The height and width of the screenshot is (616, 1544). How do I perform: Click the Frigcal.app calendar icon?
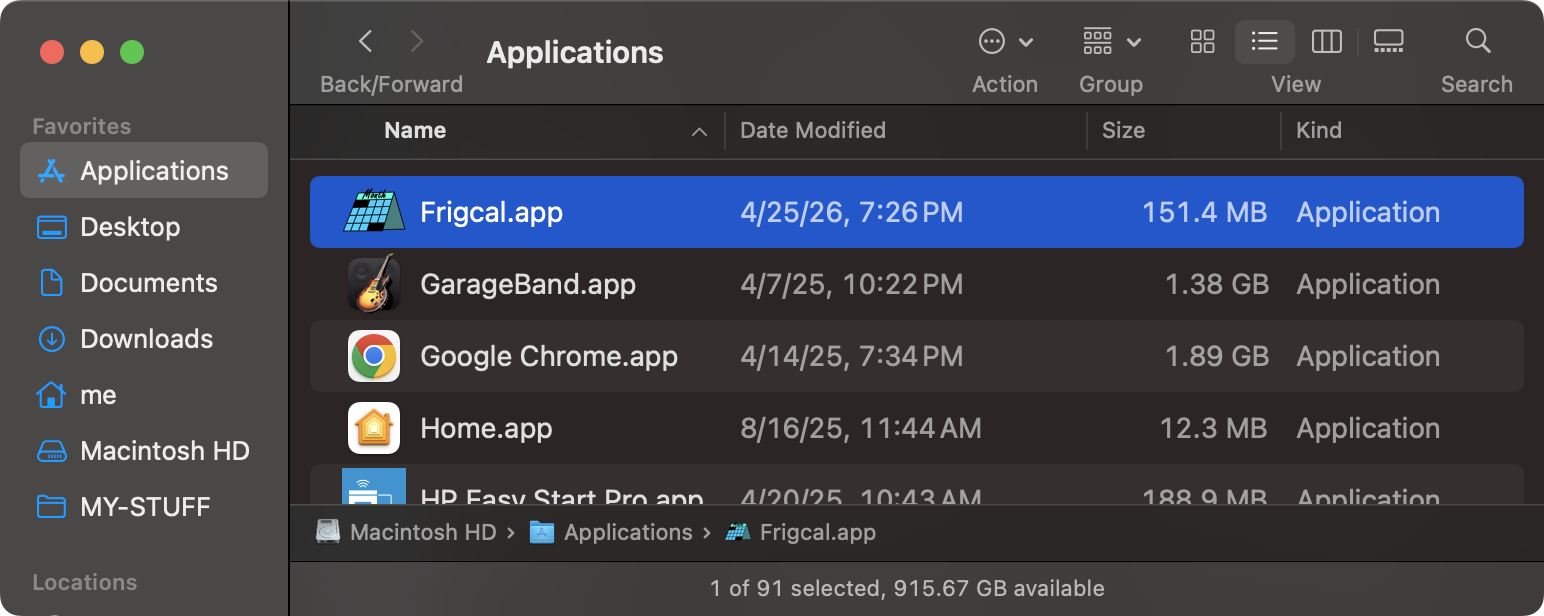click(374, 212)
